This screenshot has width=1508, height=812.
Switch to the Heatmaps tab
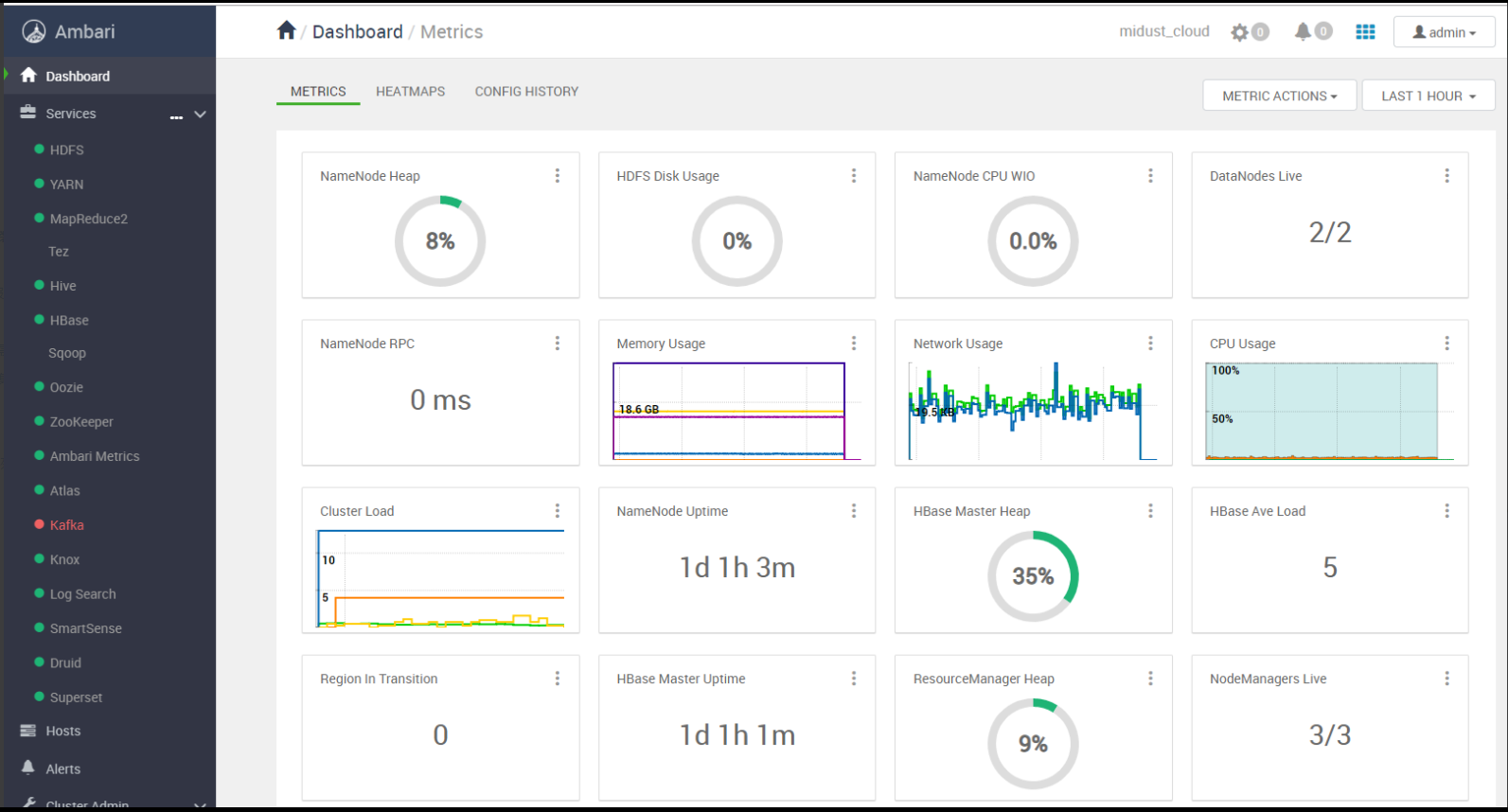pos(410,92)
